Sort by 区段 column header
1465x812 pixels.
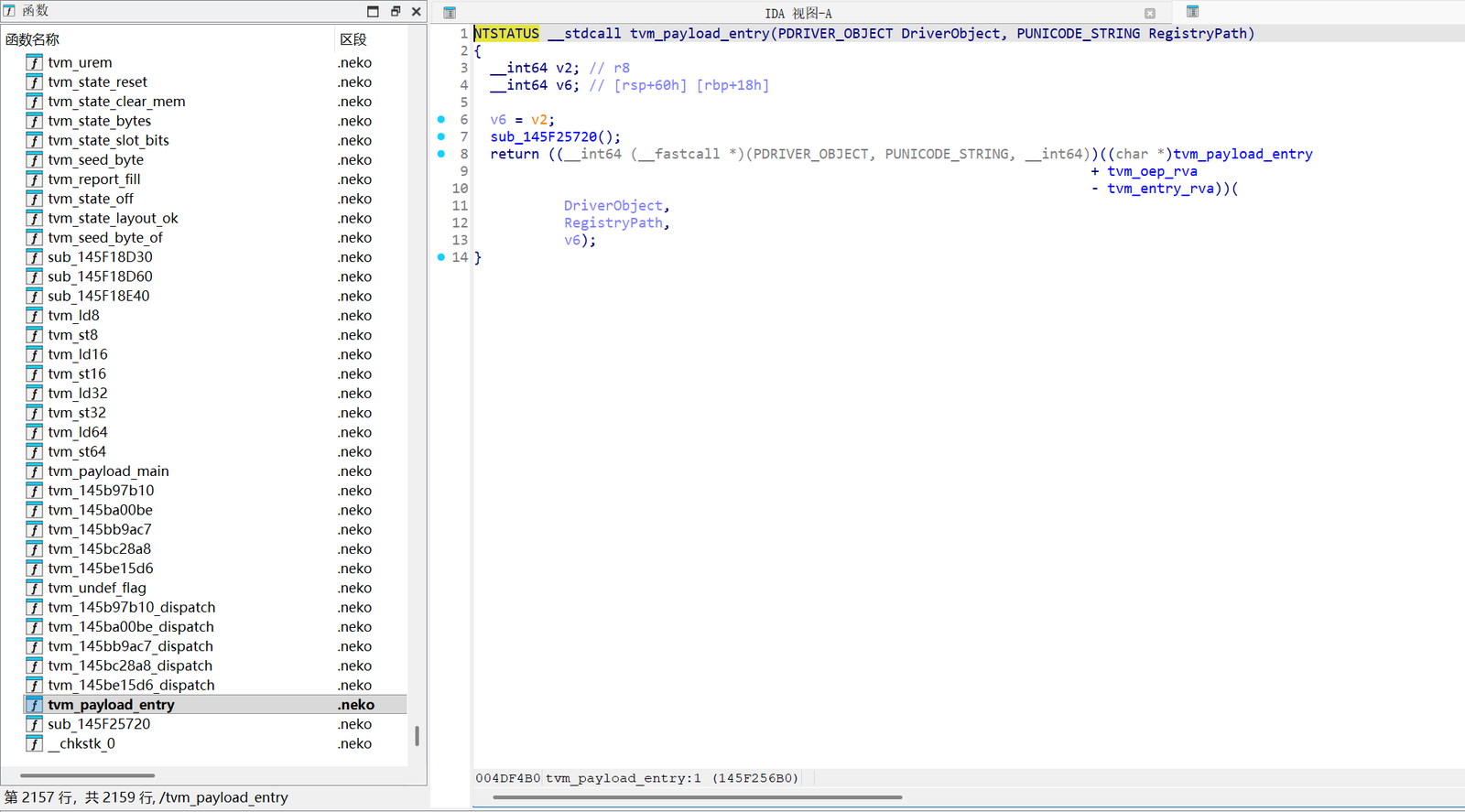pos(353,39)
